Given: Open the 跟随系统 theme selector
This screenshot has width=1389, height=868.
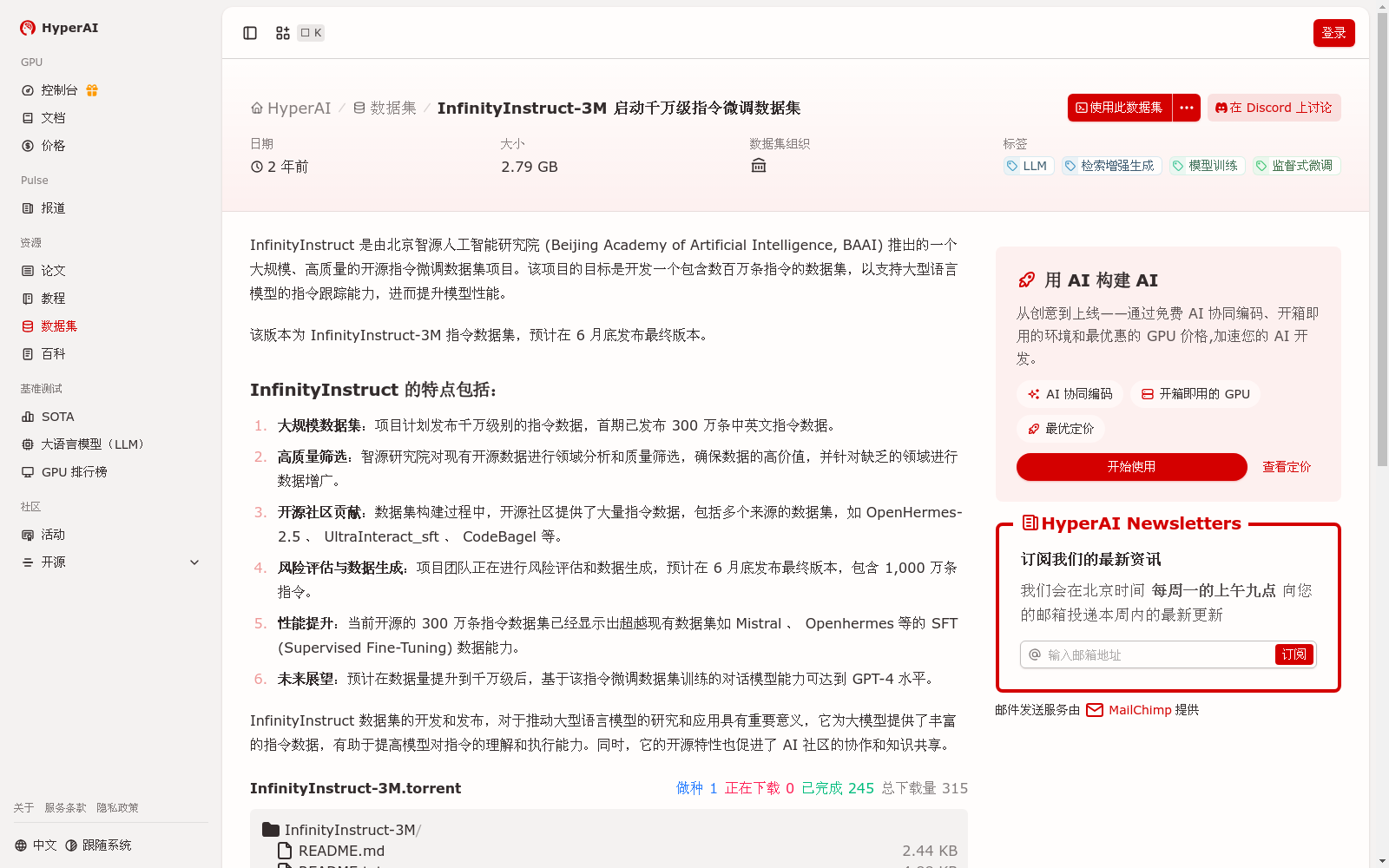Looking at the screenshot, I should (x=98, y=845).
